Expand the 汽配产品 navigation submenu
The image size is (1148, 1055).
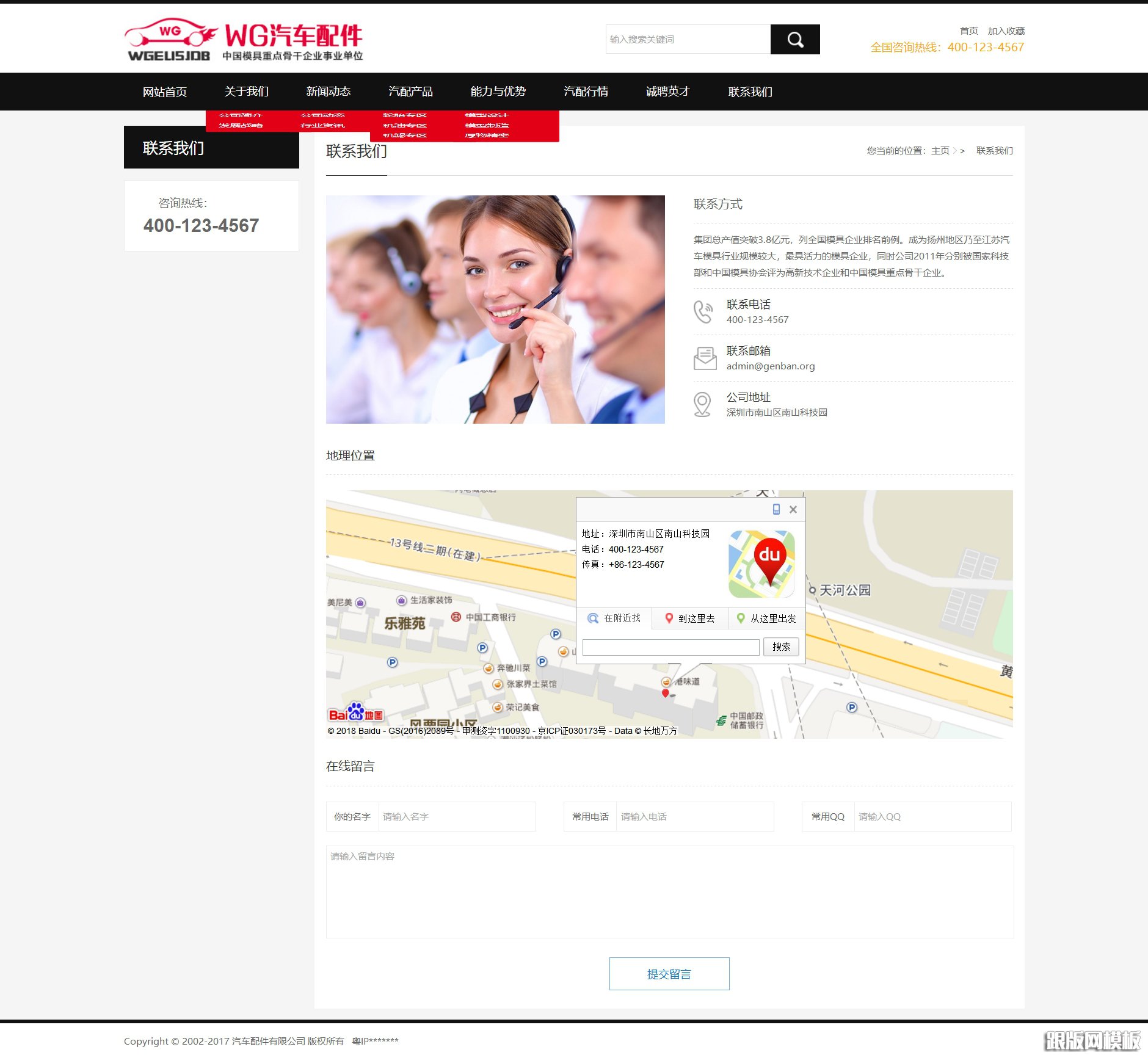410,92
